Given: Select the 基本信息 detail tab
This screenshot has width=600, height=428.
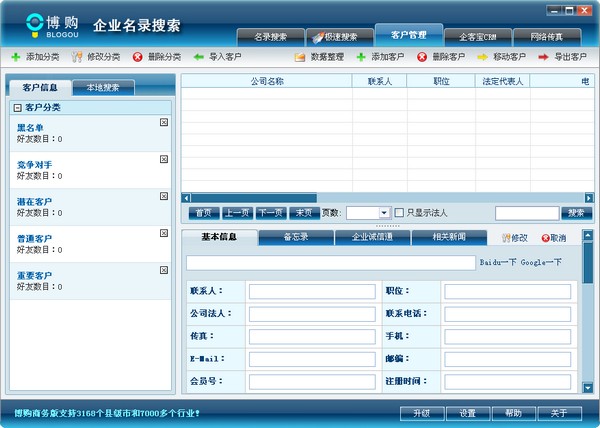Looking at the screenshot, I should pyautogui.click(x=219, y=237).
